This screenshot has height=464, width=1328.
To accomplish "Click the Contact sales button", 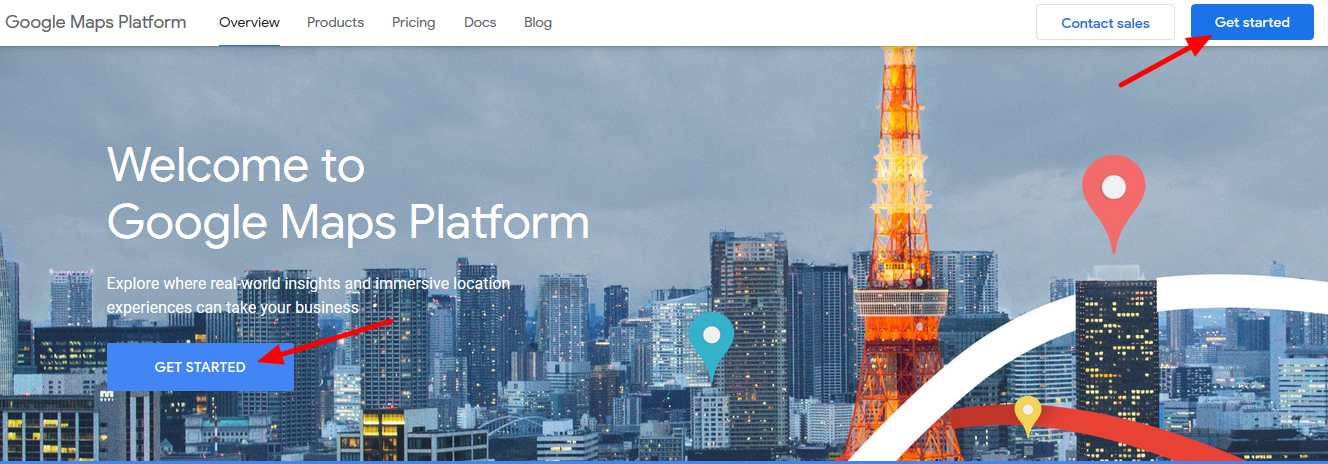I will 1105,23.
